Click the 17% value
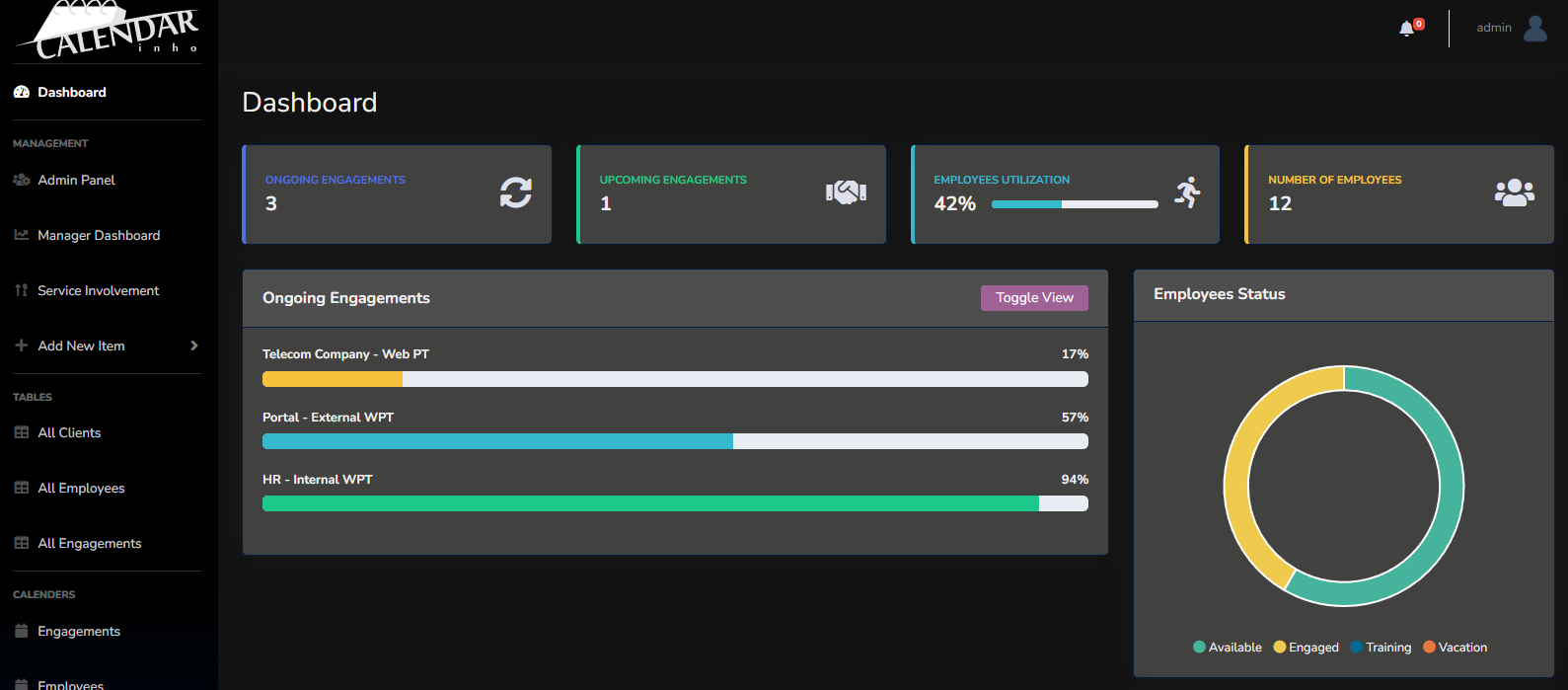This screenshot has width=1568, height=690. (x=1075, y=354)
